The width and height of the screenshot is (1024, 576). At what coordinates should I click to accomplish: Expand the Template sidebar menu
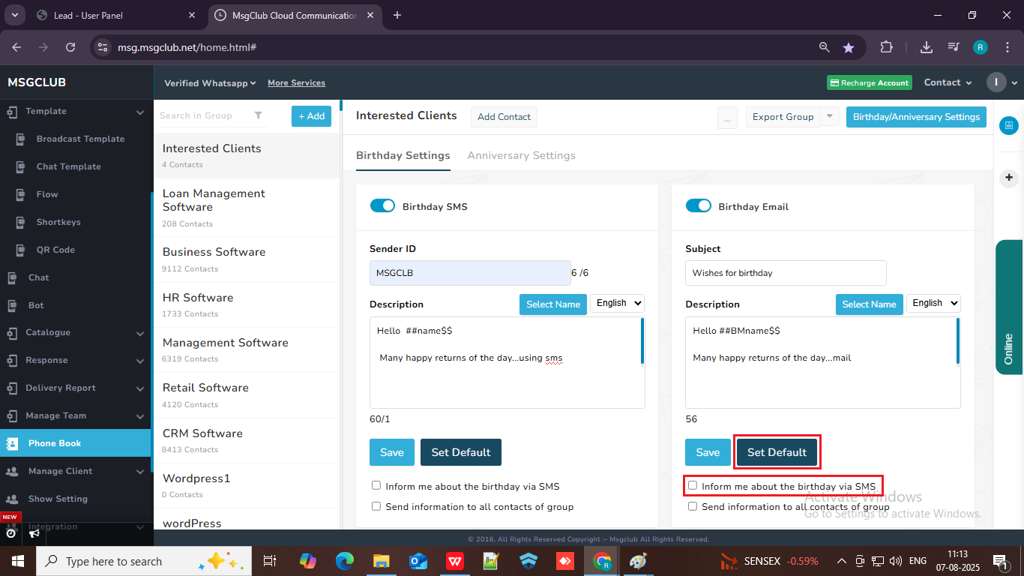pyautogui.click(x=76, y=111)
